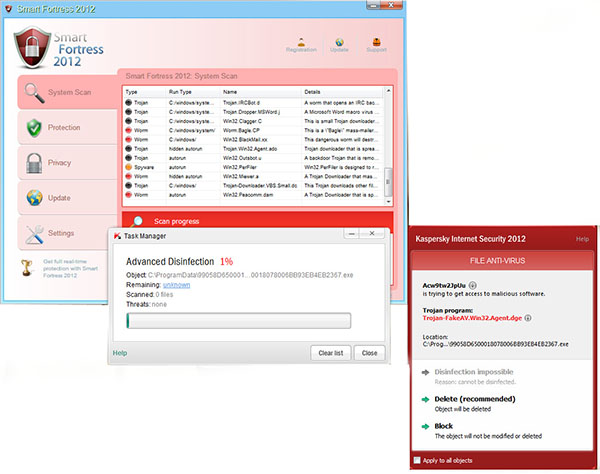Select the System Scan magnifier icon
The height and width of the screenshot is (474, 600).
(x=34, y=93)
